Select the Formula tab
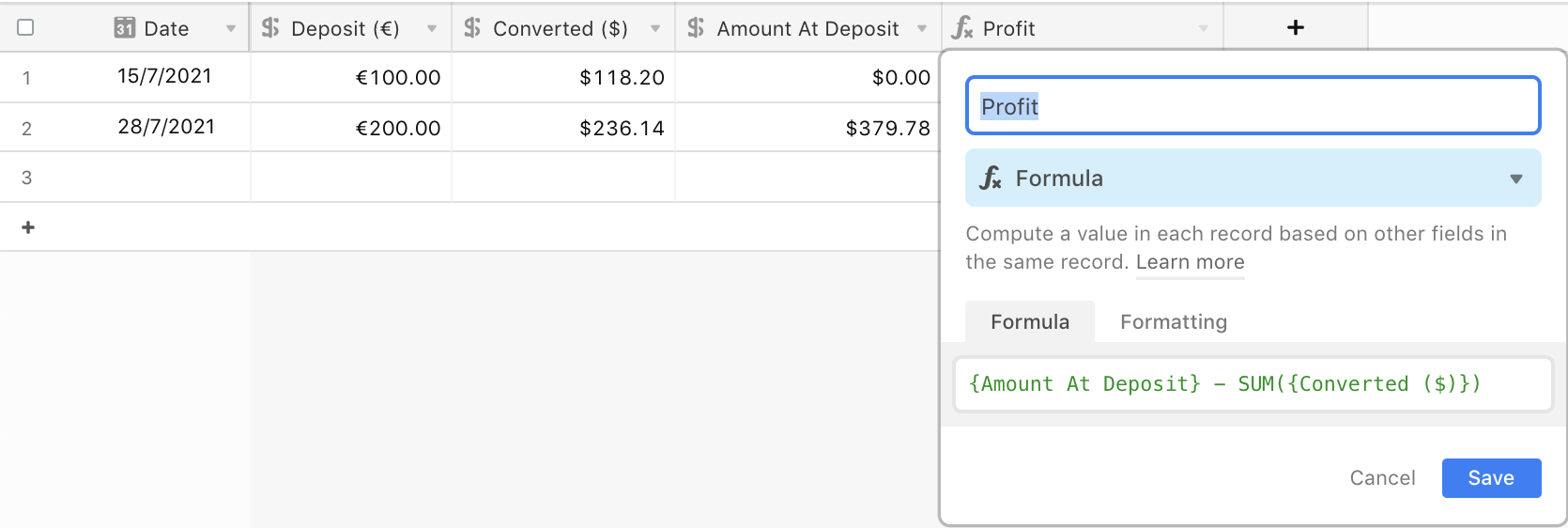The image size is (1568, 528). click(1030, 321)
